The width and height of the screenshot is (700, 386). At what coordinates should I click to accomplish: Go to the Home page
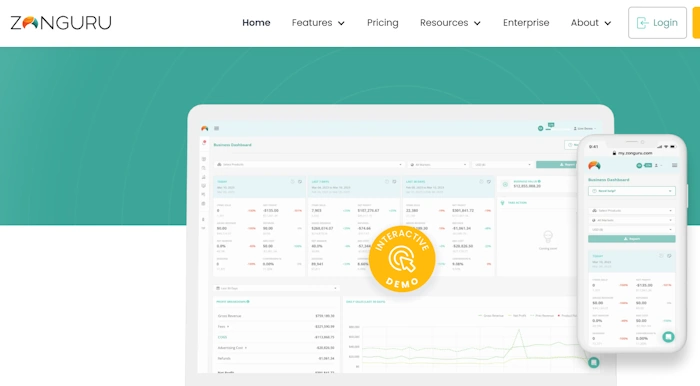(256, 23)
